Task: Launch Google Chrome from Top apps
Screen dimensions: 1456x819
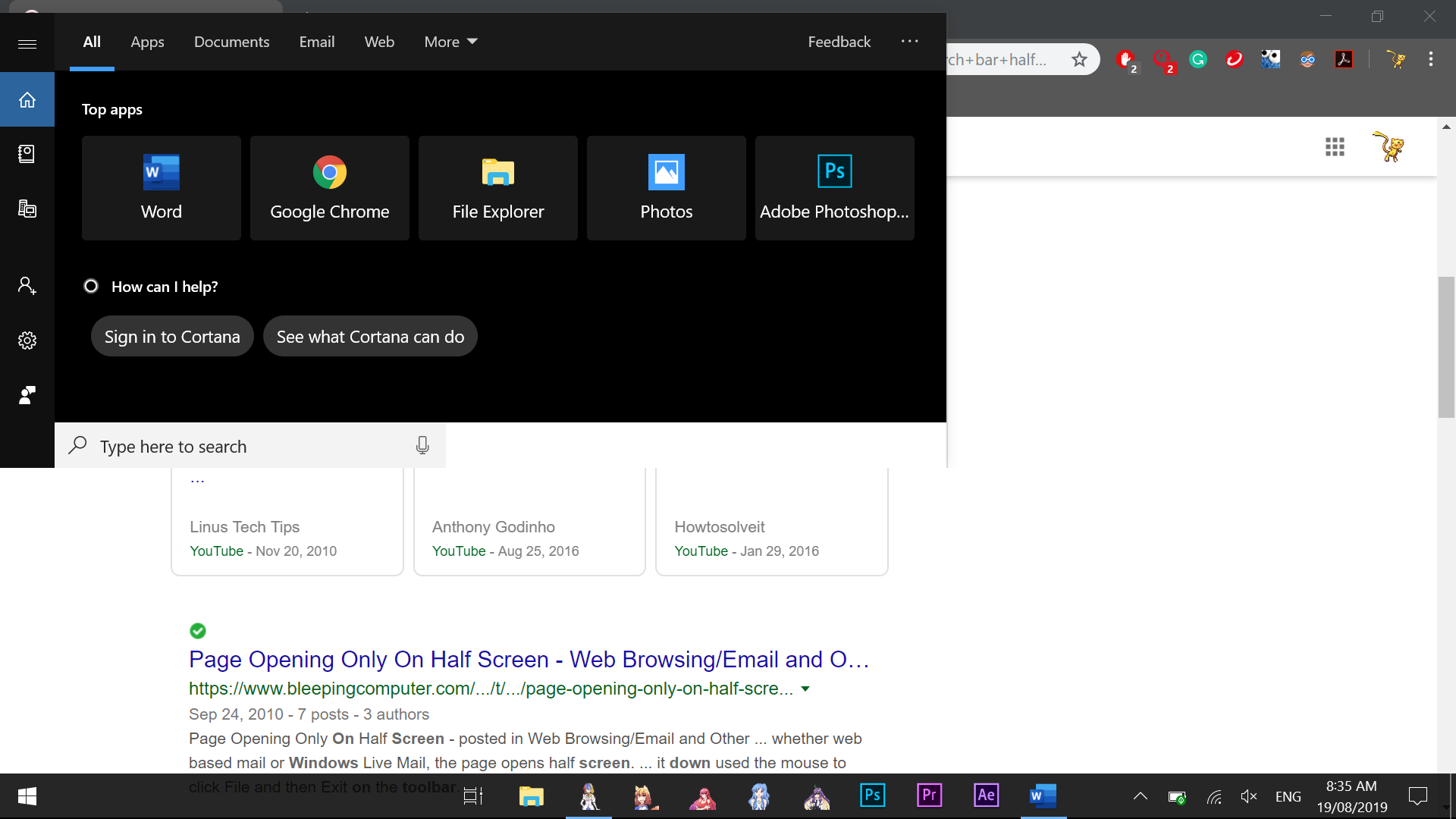Action: pos(330,188)
